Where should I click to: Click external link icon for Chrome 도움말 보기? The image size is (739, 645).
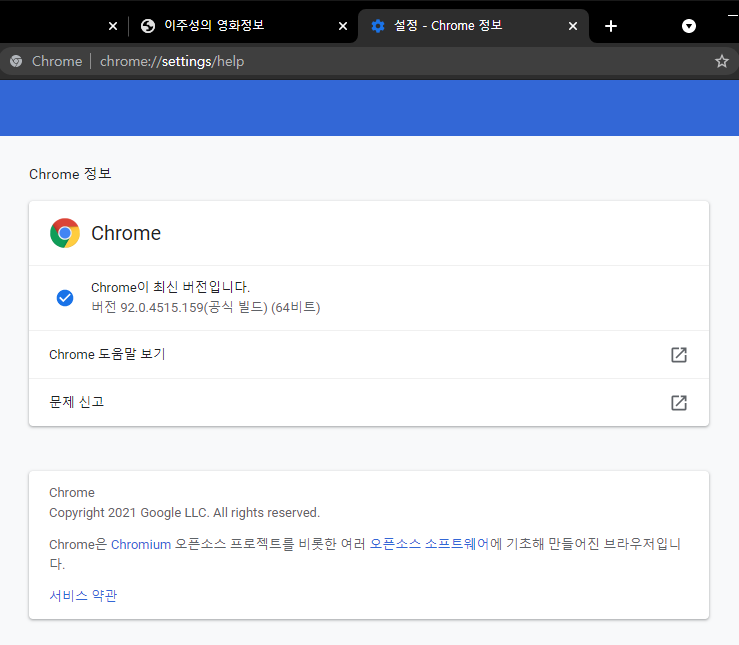(x=679, y=355)
